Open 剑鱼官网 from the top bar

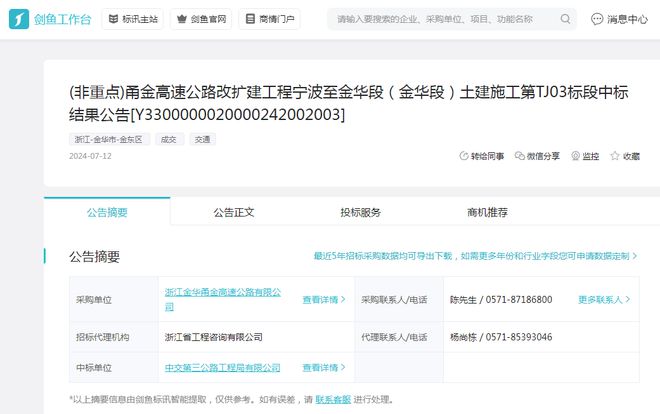pos(201,19)
